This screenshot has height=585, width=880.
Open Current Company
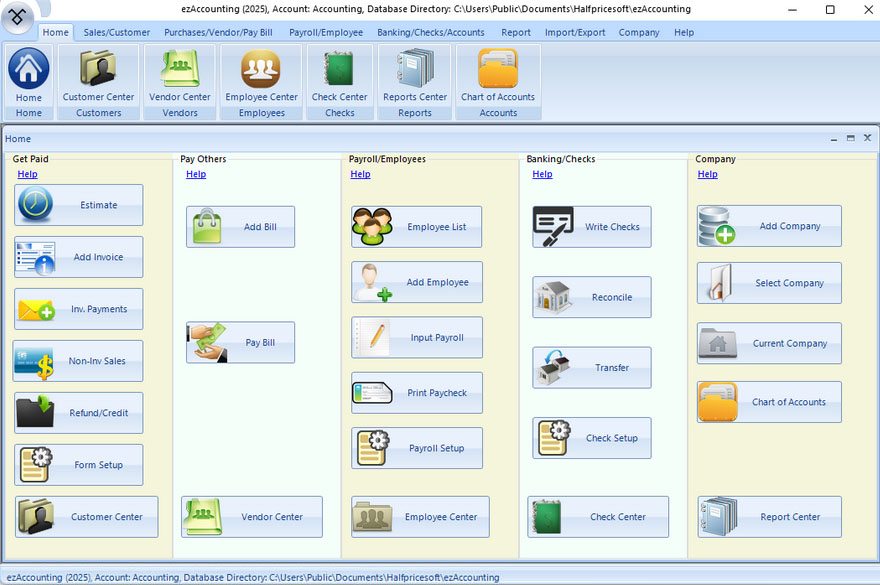(x=769, y=343)
